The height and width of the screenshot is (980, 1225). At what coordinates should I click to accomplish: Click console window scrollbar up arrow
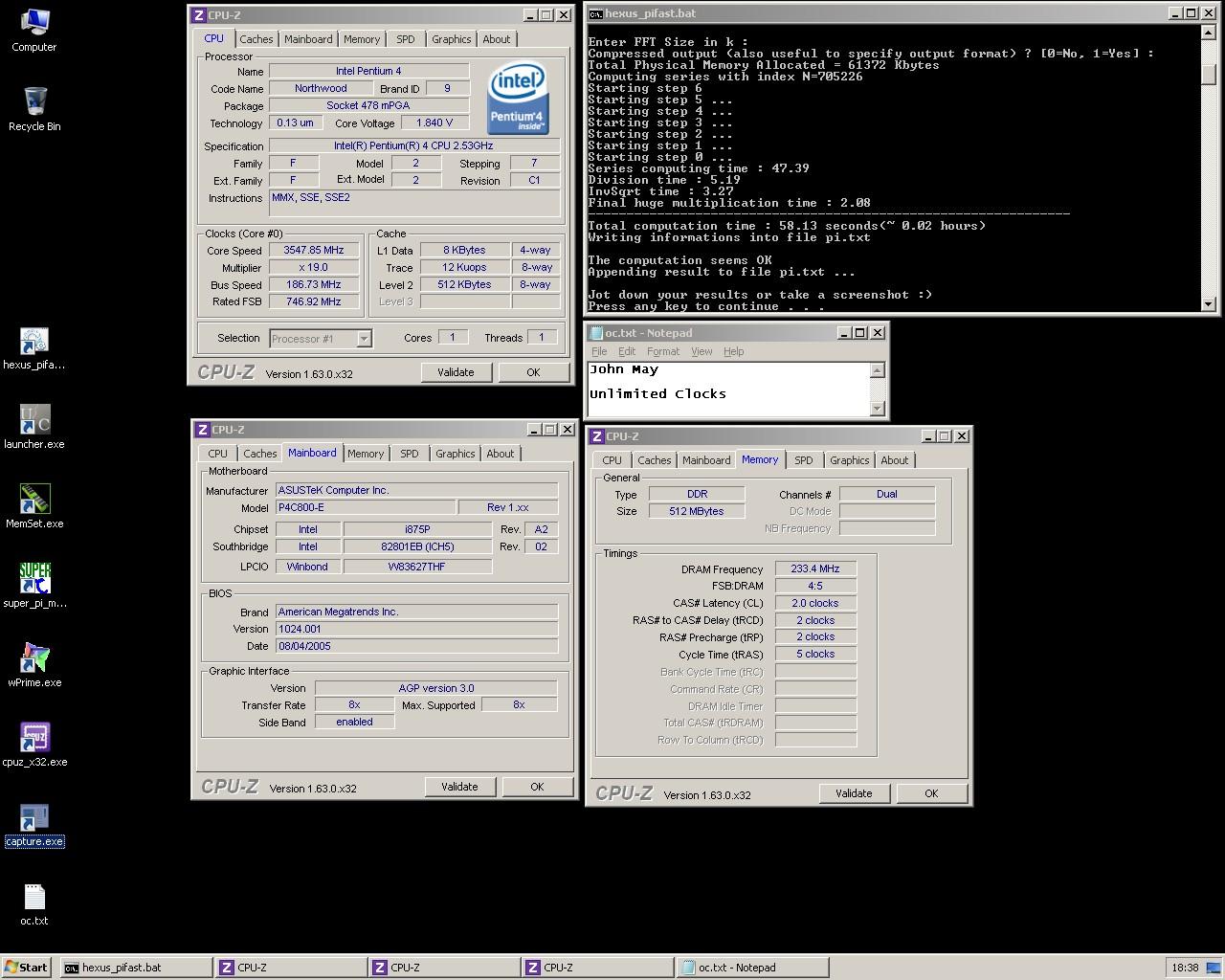pos(1208,33)
